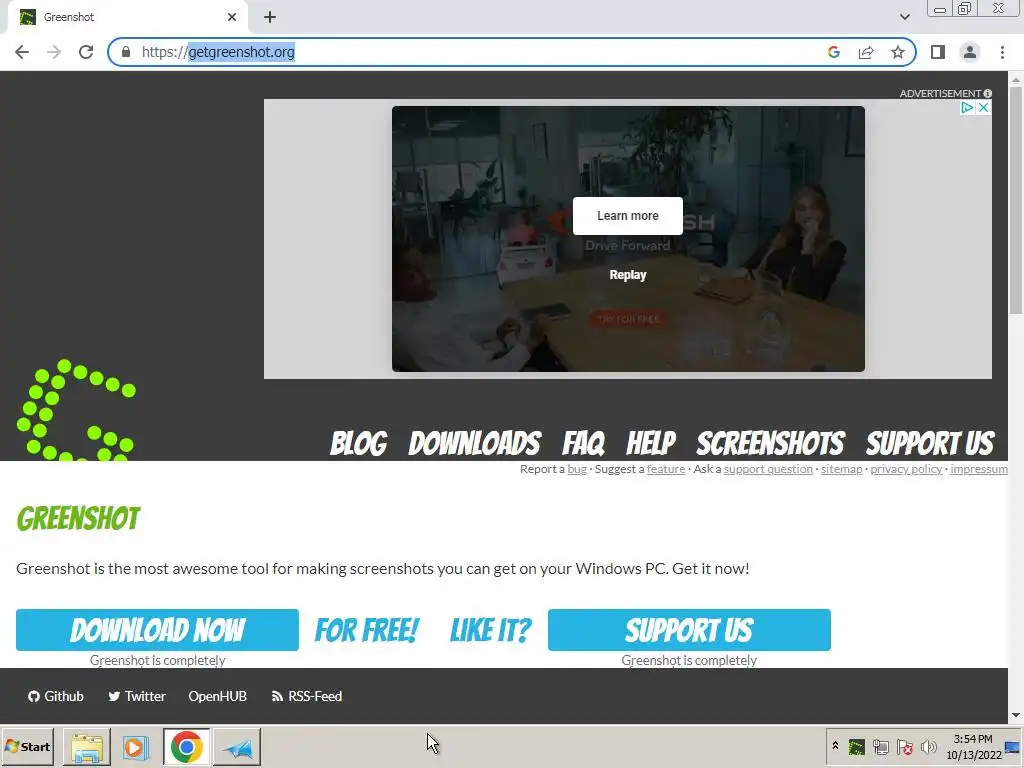
Task: Click the page scrollbar down arrow
Action: point(1016,716)
